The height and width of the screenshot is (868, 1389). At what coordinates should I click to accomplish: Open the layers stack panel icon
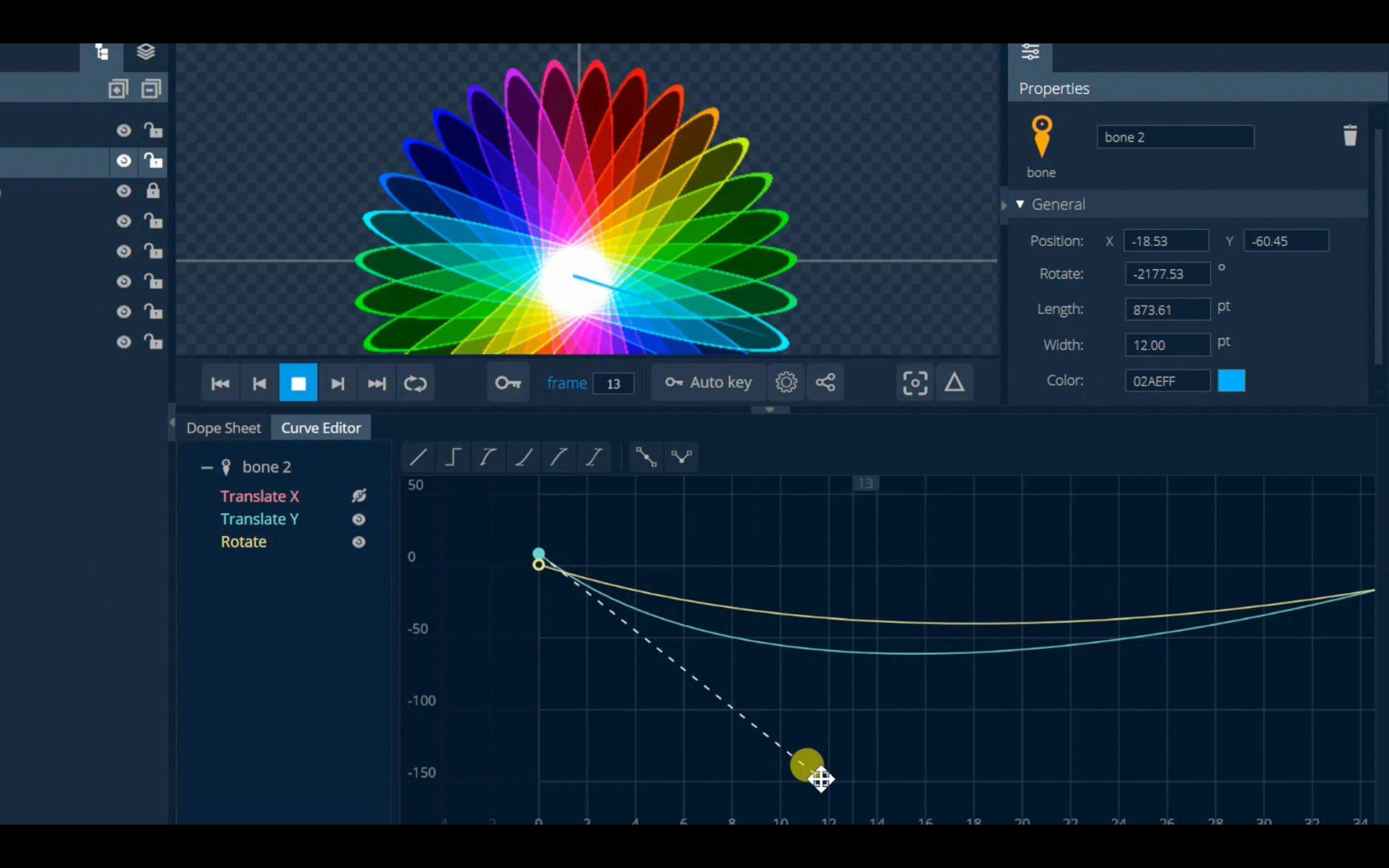pyautogui.click(x=146, y=52)
